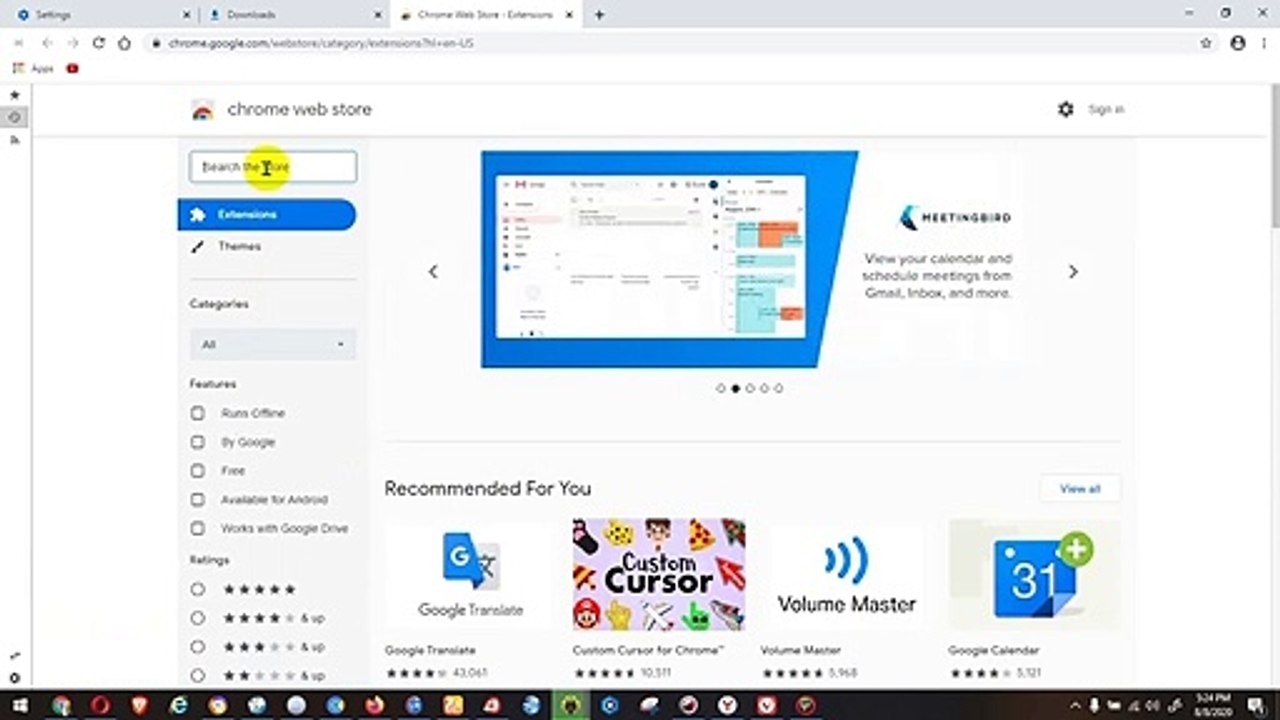Close the Downloads browser tab
The height and width of the screenshot is (720, 1280).
378,15
